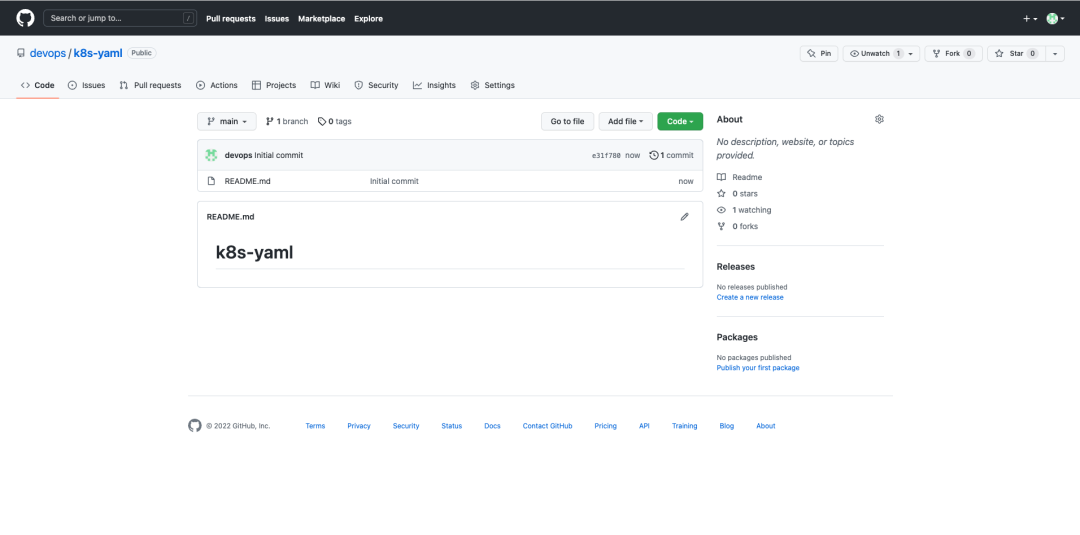Screen dimensions: 1080x535
Task: Open the Initial commit message in commit header
Action: tap(279, 155)
